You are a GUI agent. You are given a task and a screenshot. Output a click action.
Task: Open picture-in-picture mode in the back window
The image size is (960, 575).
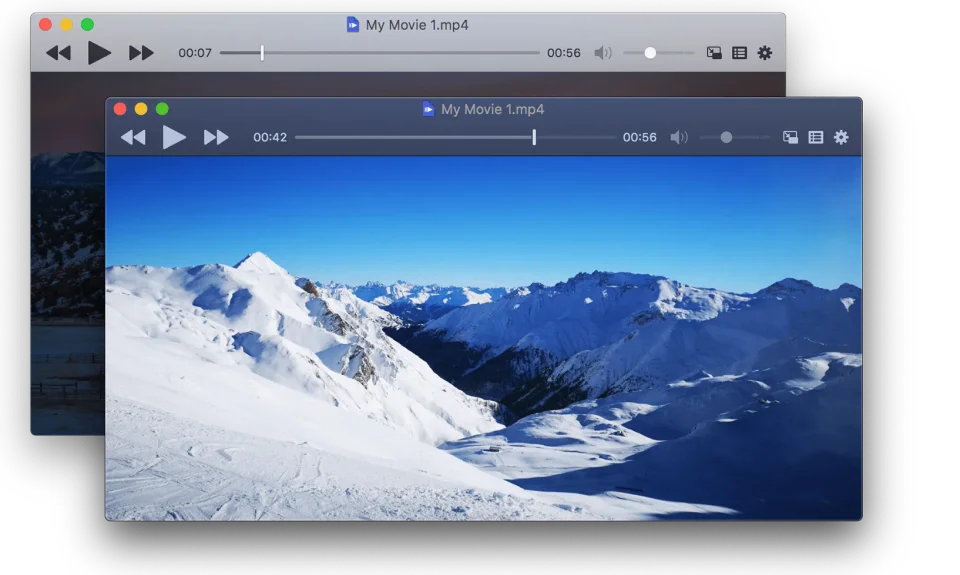714,53
